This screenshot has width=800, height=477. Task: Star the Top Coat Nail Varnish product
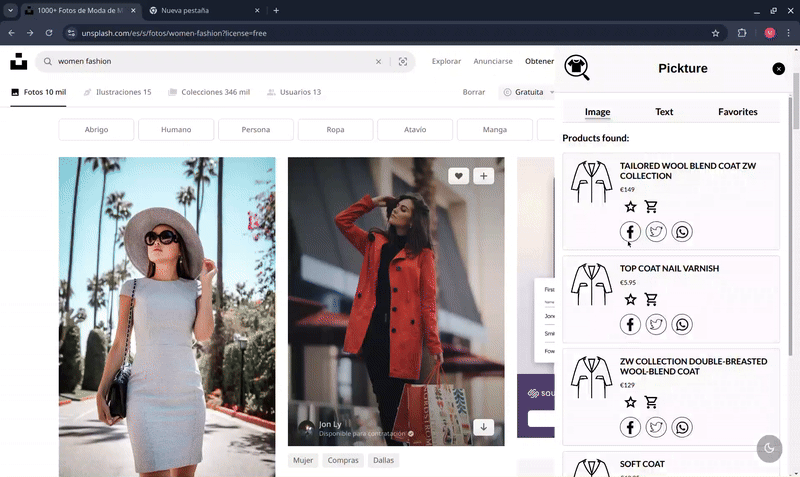[631, 299]
